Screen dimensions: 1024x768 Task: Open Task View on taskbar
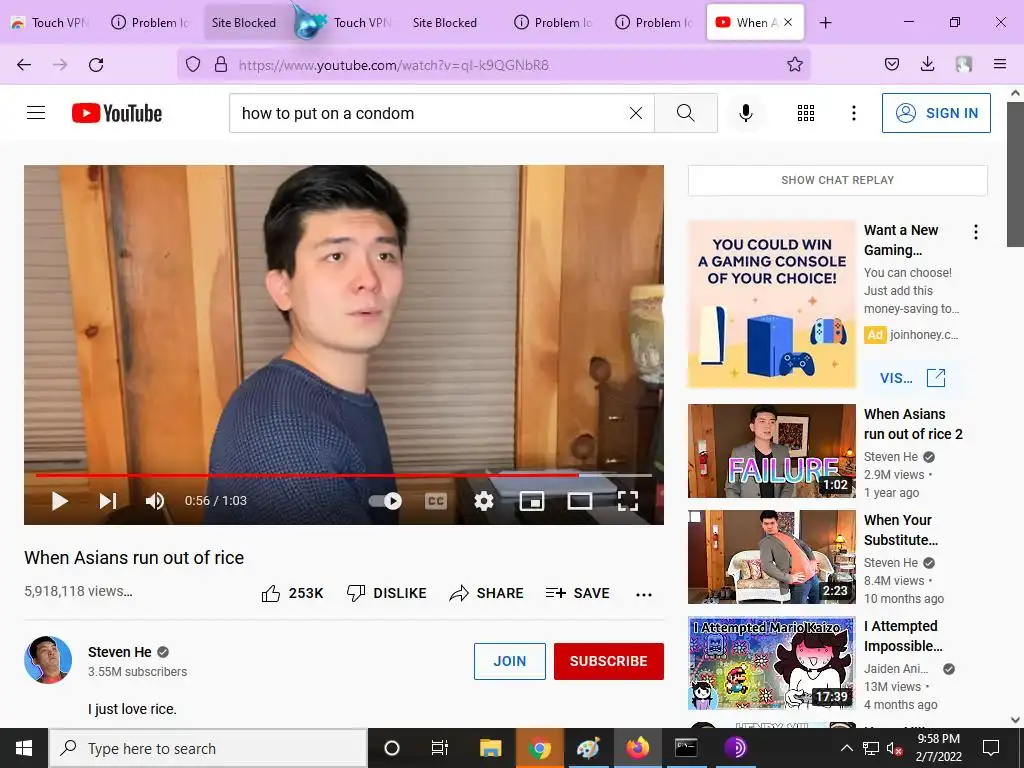pos(440,748)
